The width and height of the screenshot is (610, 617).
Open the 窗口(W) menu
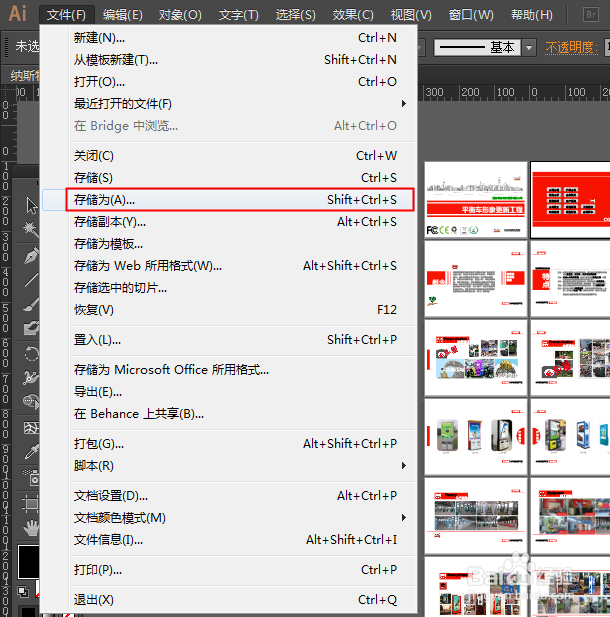(x=471, y=15)
